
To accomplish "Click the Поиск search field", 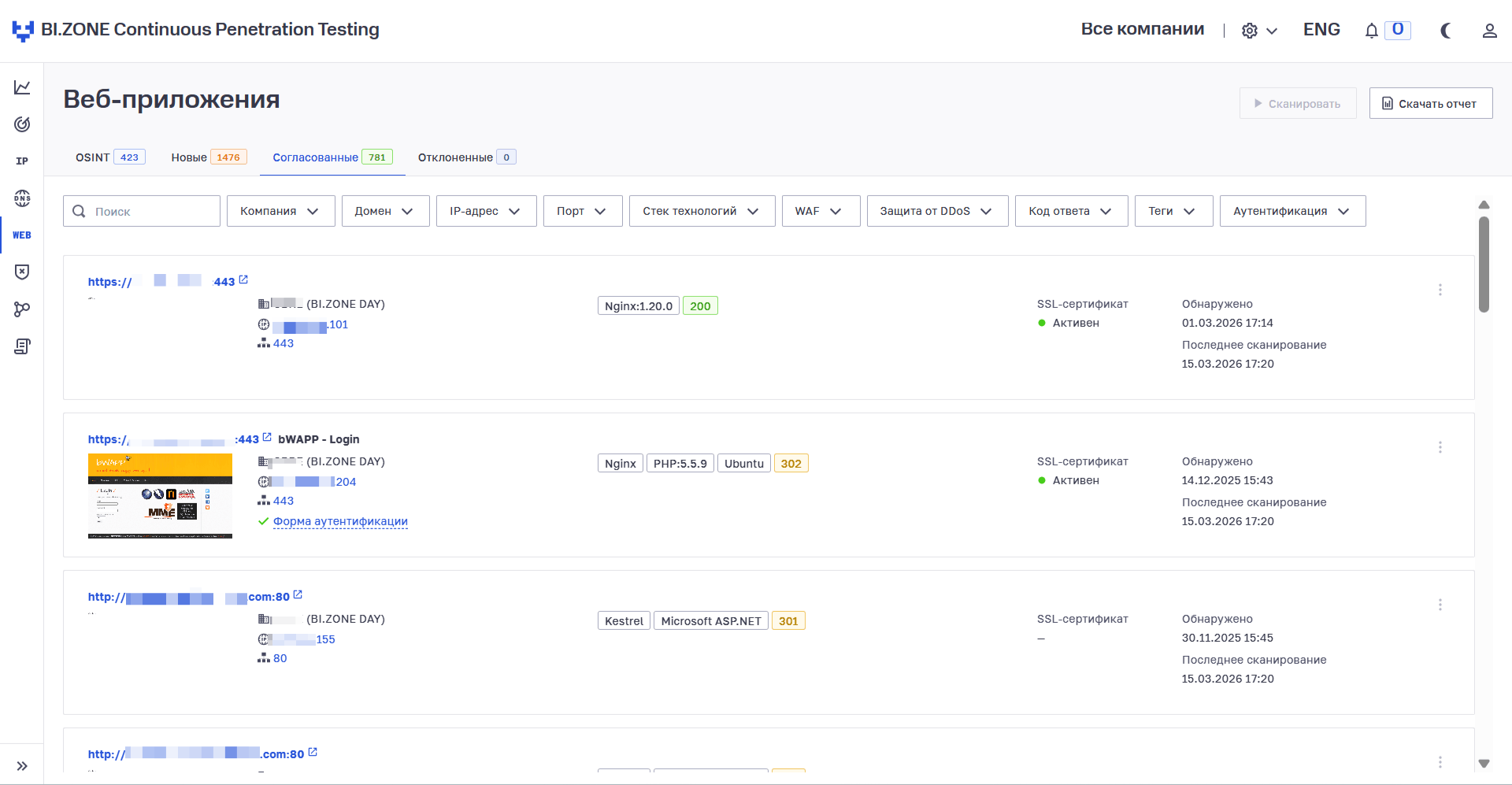I will pos(150,211).
